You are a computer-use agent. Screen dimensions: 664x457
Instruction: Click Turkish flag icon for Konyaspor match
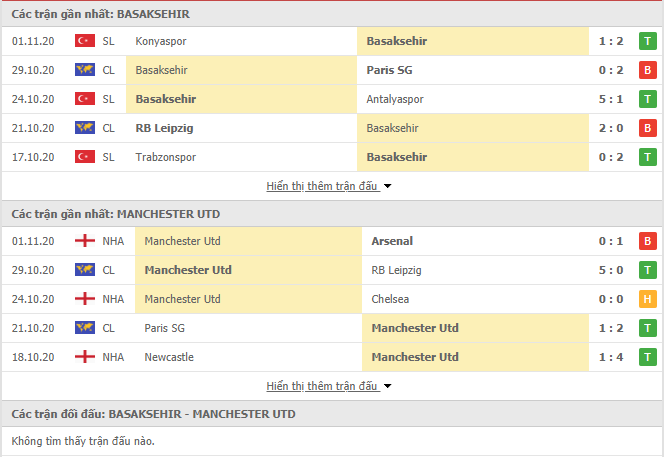click(x=85, y=41)
